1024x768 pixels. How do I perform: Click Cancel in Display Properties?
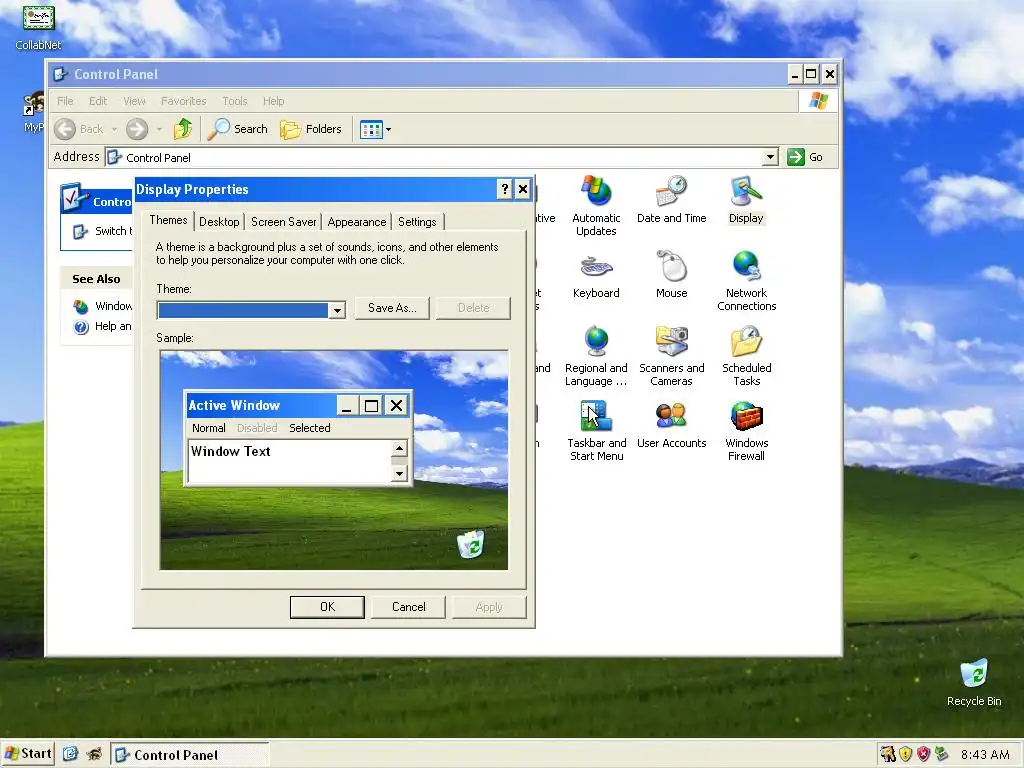click(x=408, y=607)
